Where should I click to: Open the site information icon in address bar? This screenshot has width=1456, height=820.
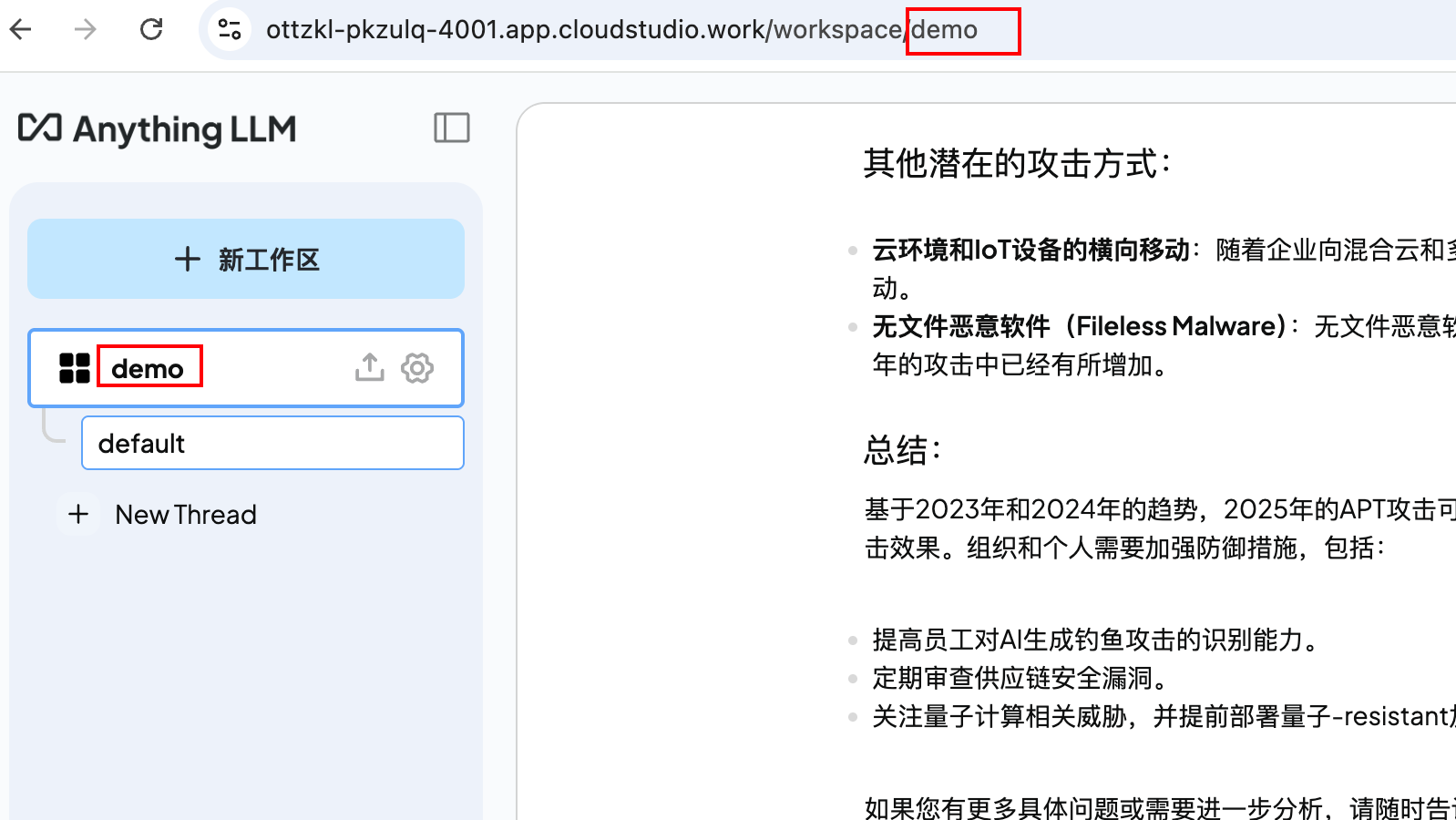(x=230, y=30)
